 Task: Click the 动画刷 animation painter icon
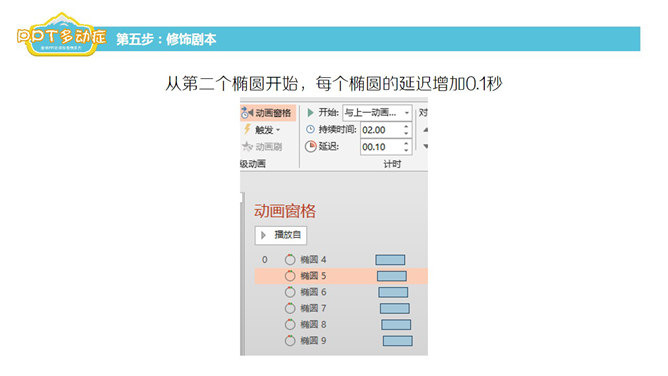(x=247, y=146)
